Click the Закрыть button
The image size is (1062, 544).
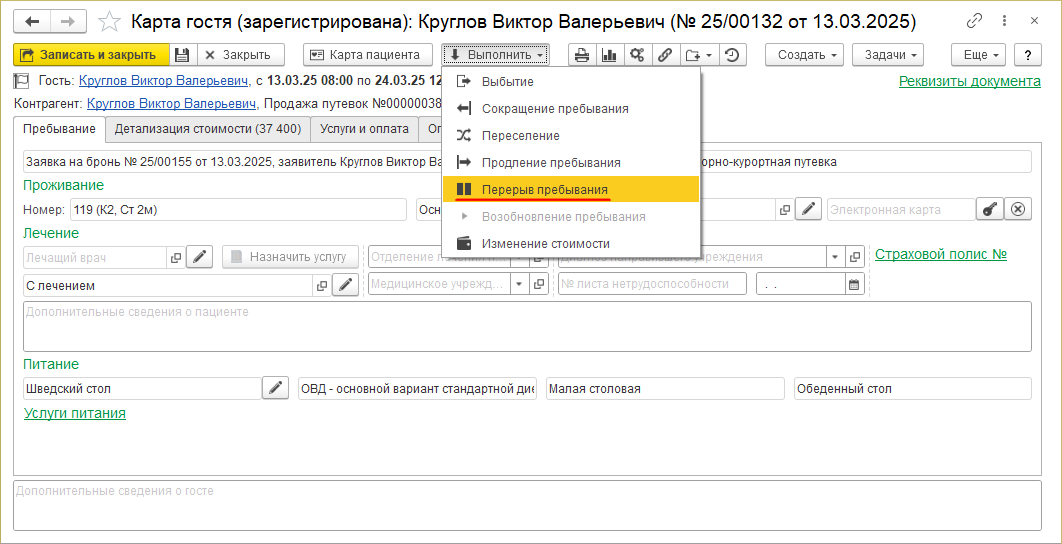(x=240, y=55)
